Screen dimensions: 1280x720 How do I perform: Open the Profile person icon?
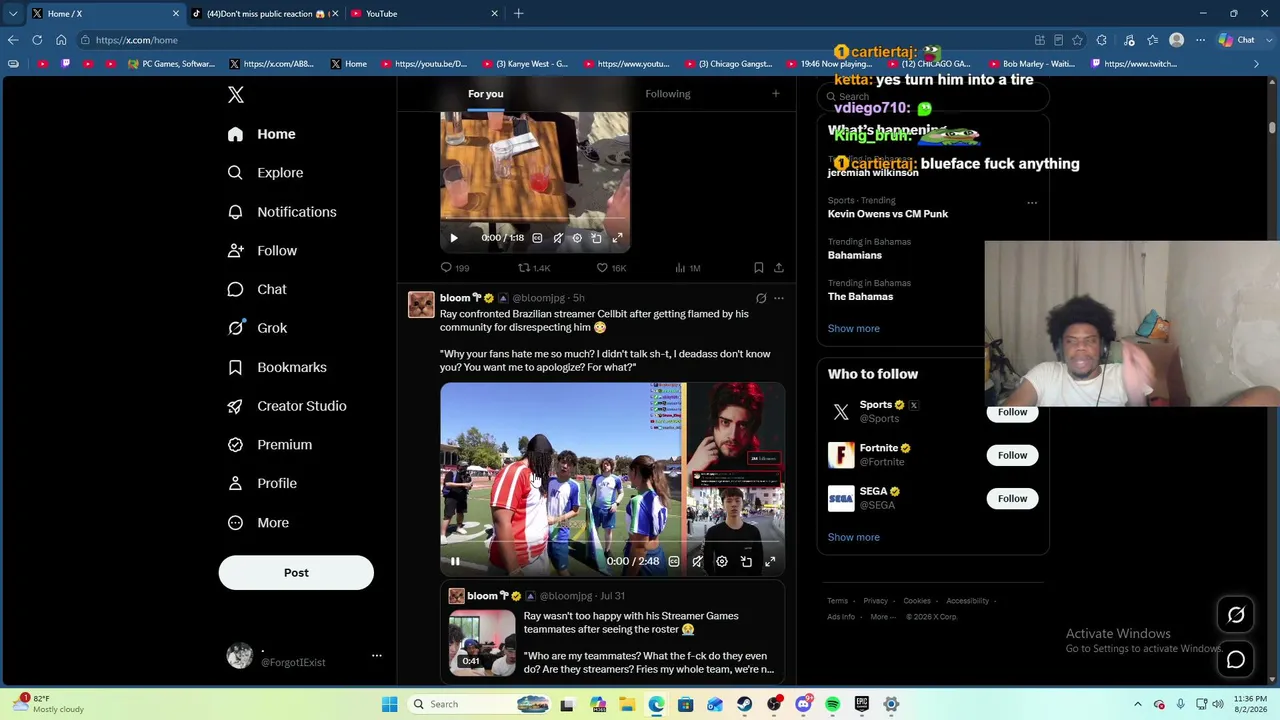pos(235,483)
